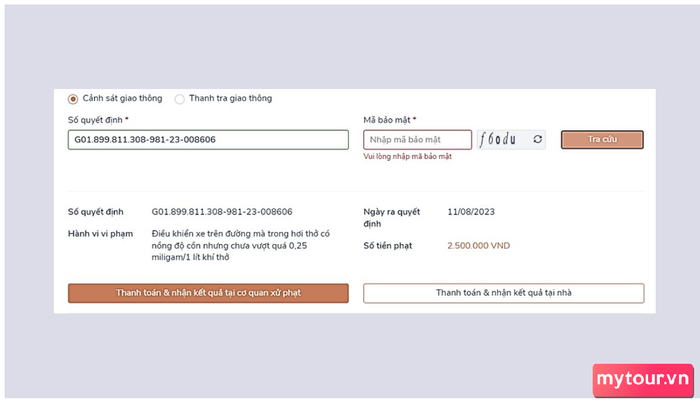Open the mytour.vn logo
This screenshot has height=405, width=700.
[x=643, y=380]
